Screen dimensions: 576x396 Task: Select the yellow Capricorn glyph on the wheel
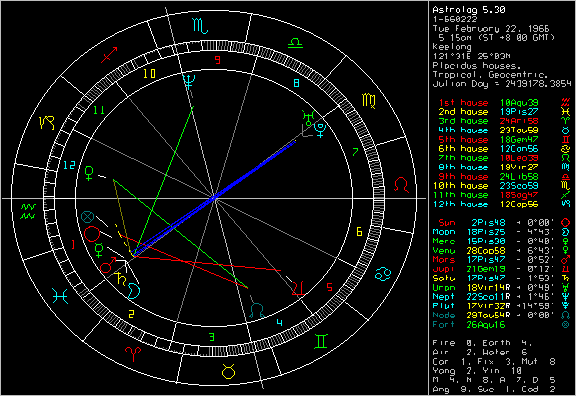[47, 123]
